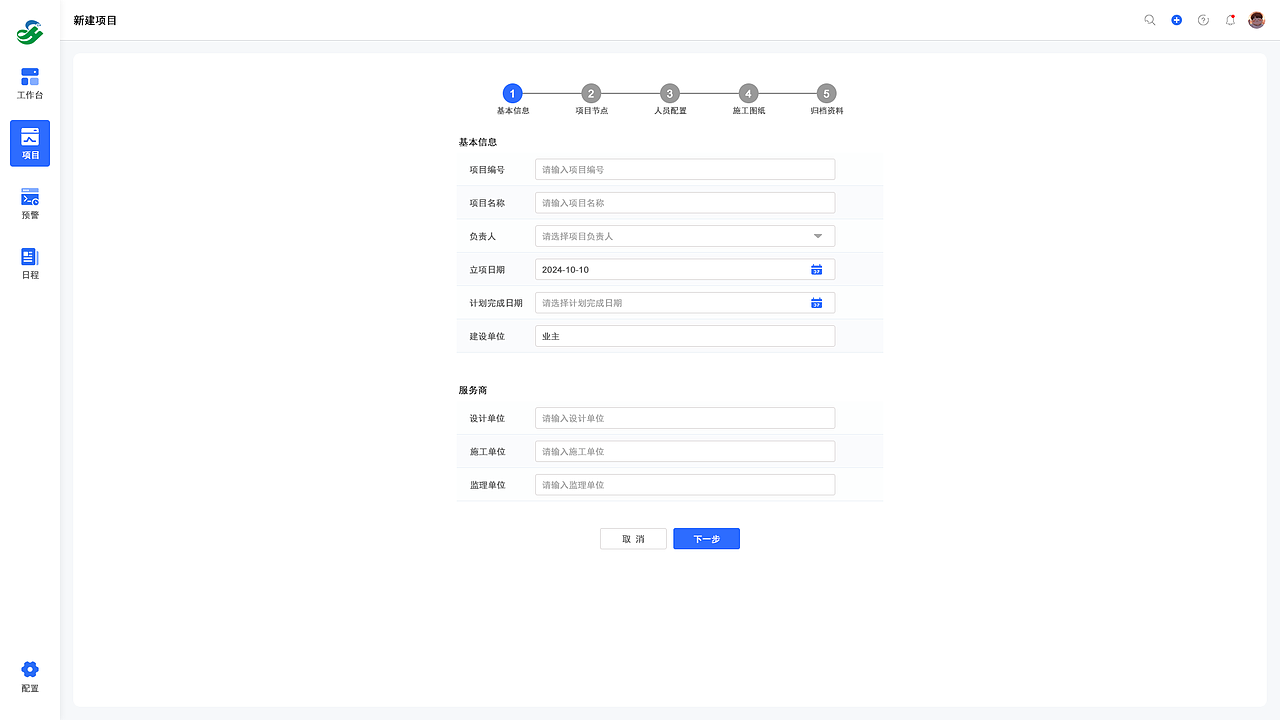Click the blue plus create icon

[x=1176, y=19]
